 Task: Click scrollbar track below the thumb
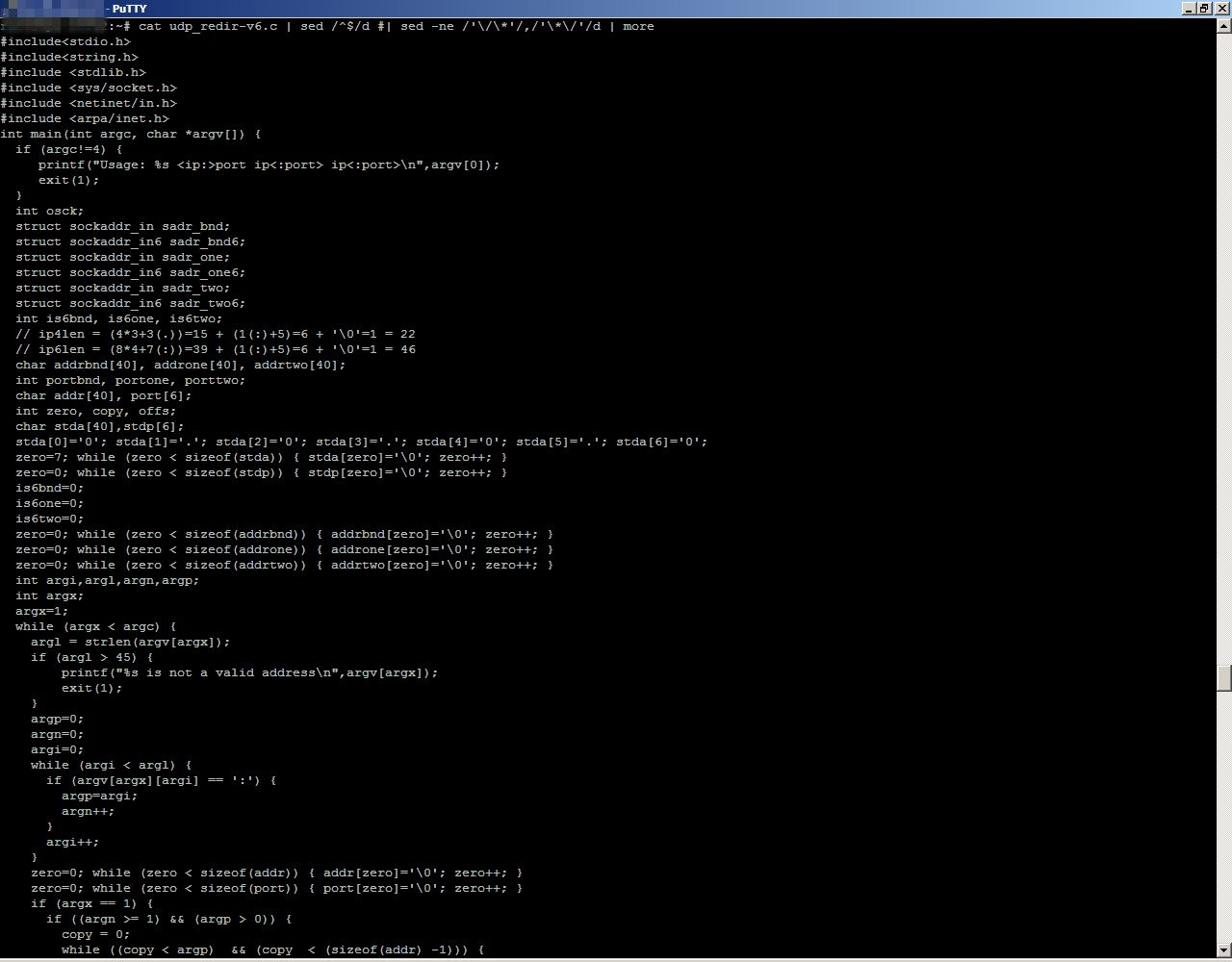1224,818
